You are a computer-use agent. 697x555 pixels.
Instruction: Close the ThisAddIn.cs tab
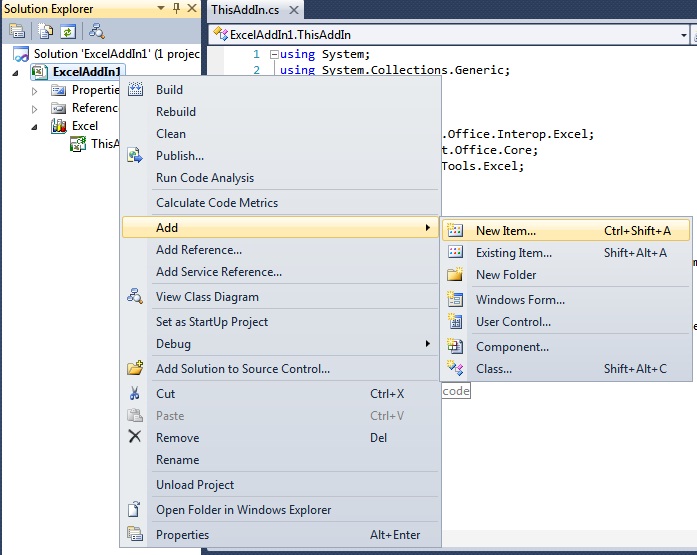click(x=294, y=10)
